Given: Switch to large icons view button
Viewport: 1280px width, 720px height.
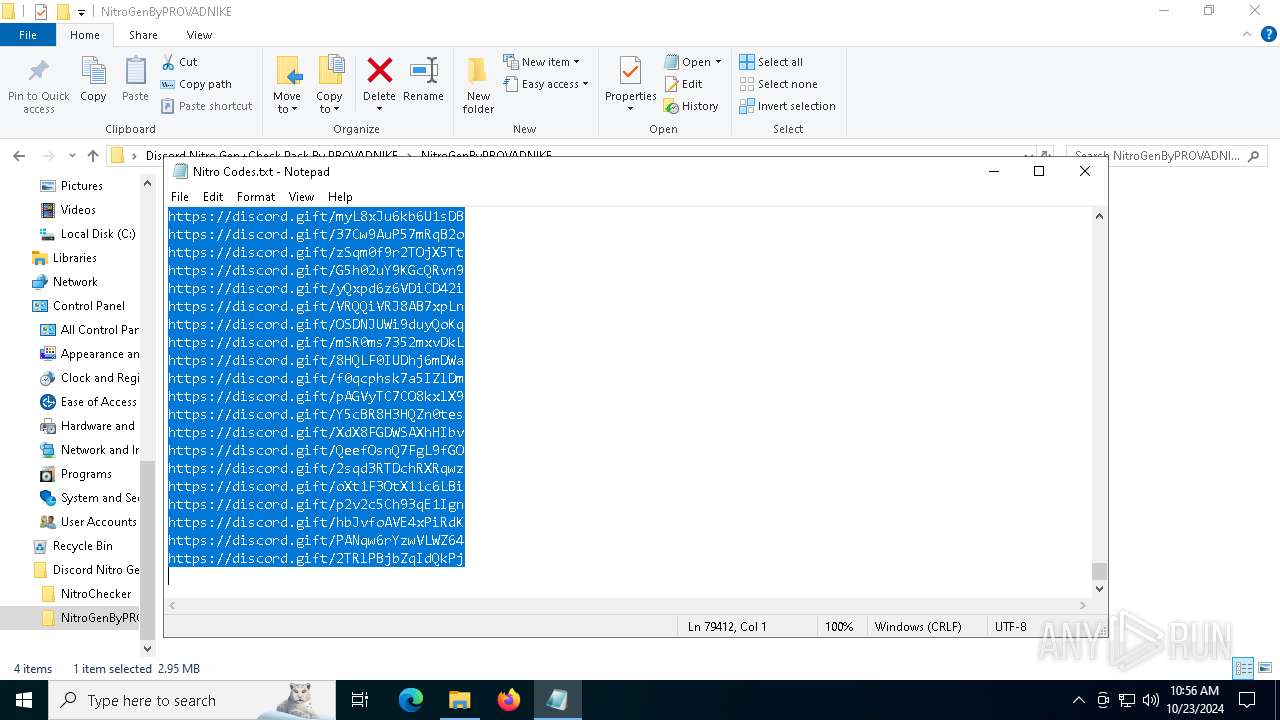Looking at the screenshot, I should [1265, 668].
